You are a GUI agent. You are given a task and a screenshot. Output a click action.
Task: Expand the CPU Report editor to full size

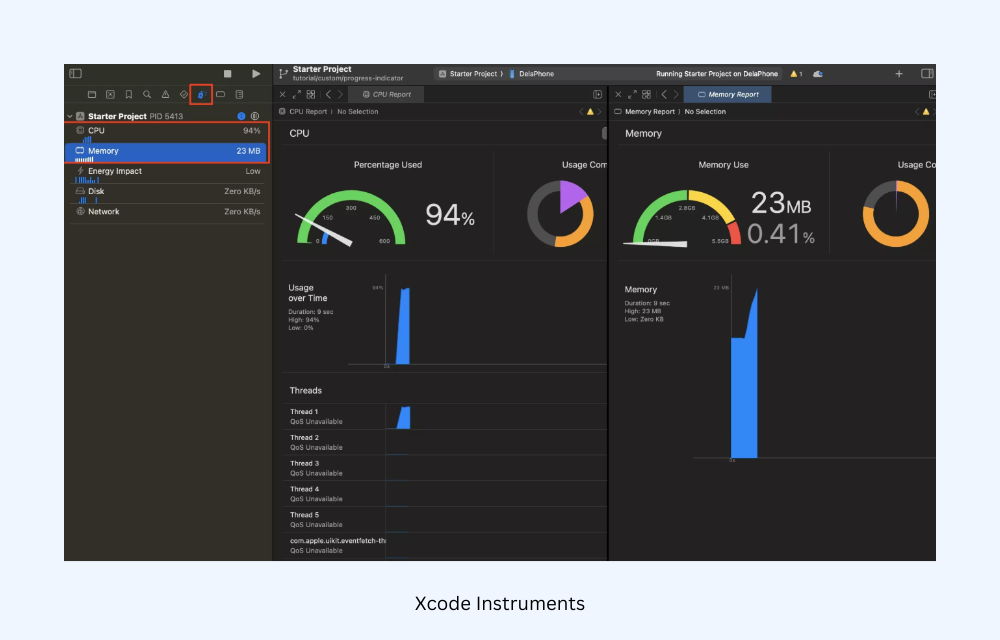297,94
